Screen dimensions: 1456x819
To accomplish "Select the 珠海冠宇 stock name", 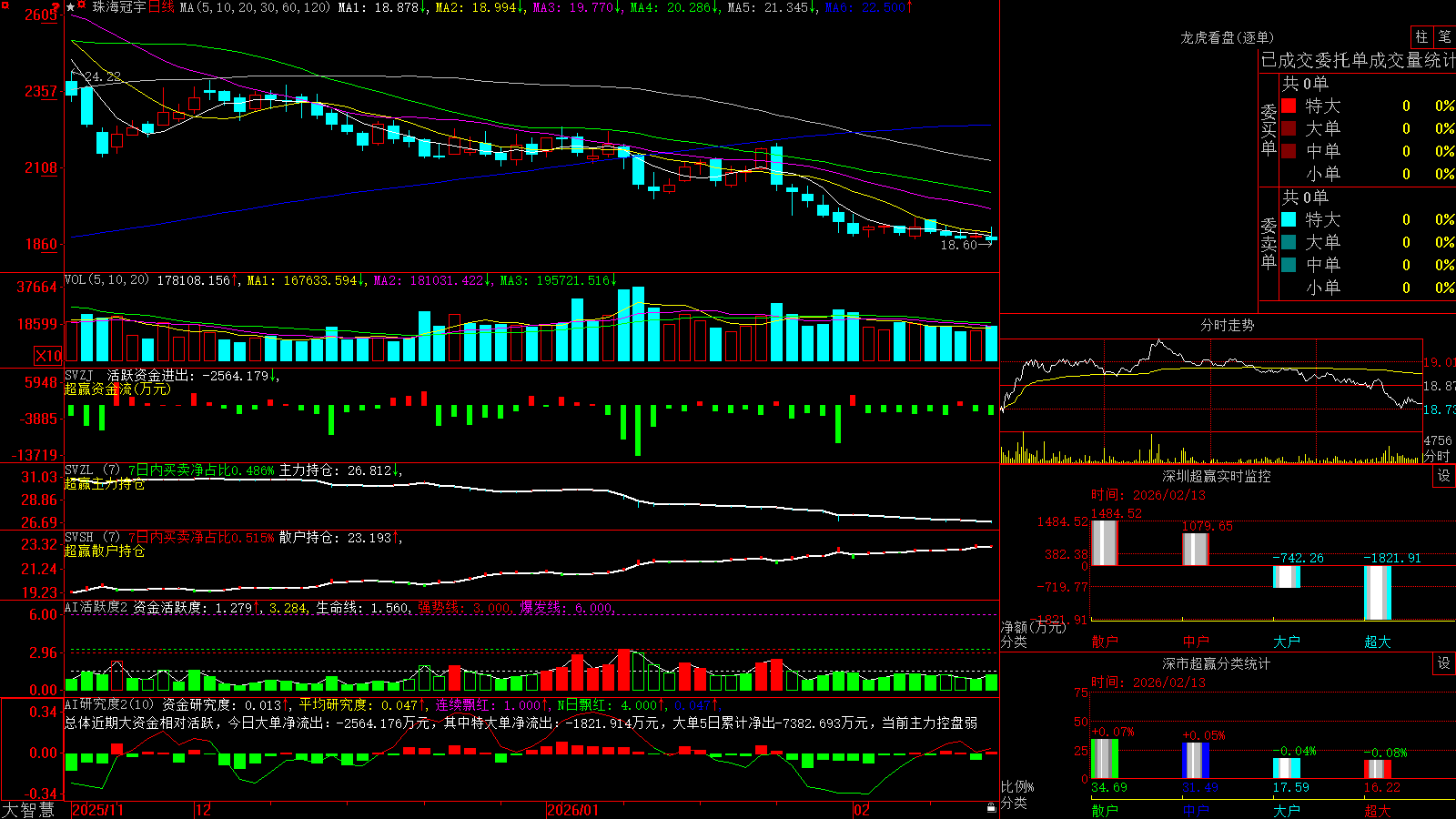I will (x=119, y=7).
